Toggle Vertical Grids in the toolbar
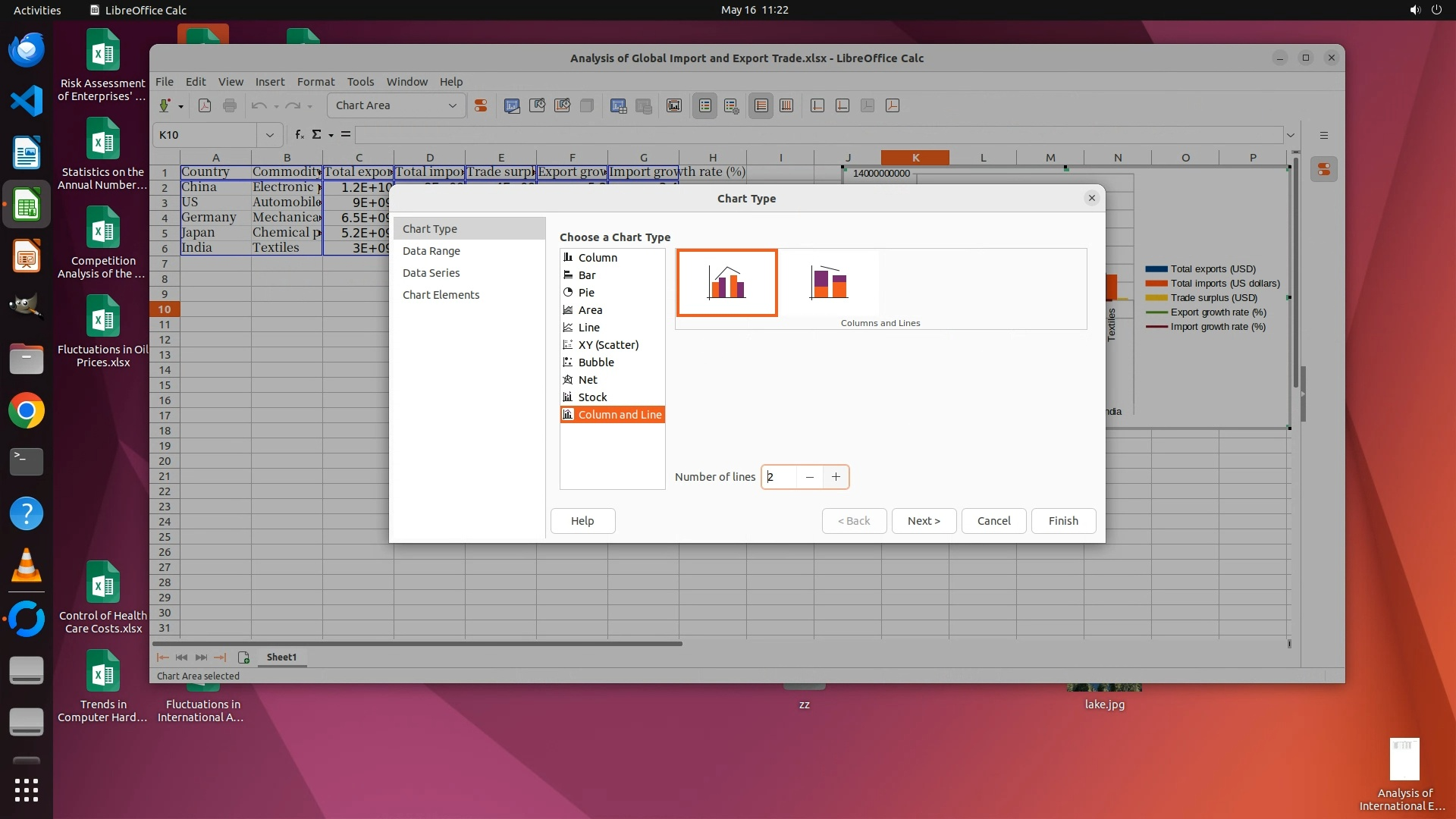 [786, 106]
